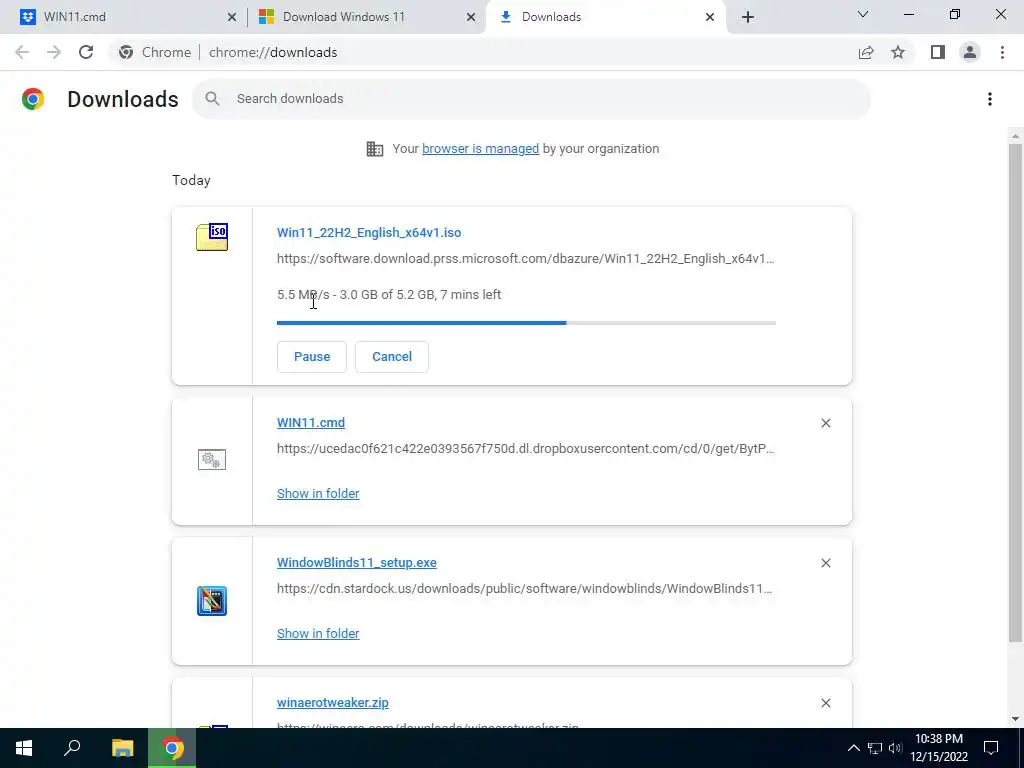Go forward to next page
Screen dimensions: 1024x768
point(54,52)
